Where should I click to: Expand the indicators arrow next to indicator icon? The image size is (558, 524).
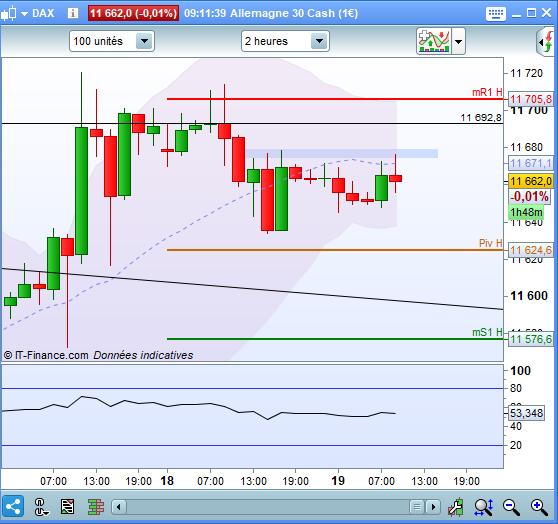coord(458,42)
